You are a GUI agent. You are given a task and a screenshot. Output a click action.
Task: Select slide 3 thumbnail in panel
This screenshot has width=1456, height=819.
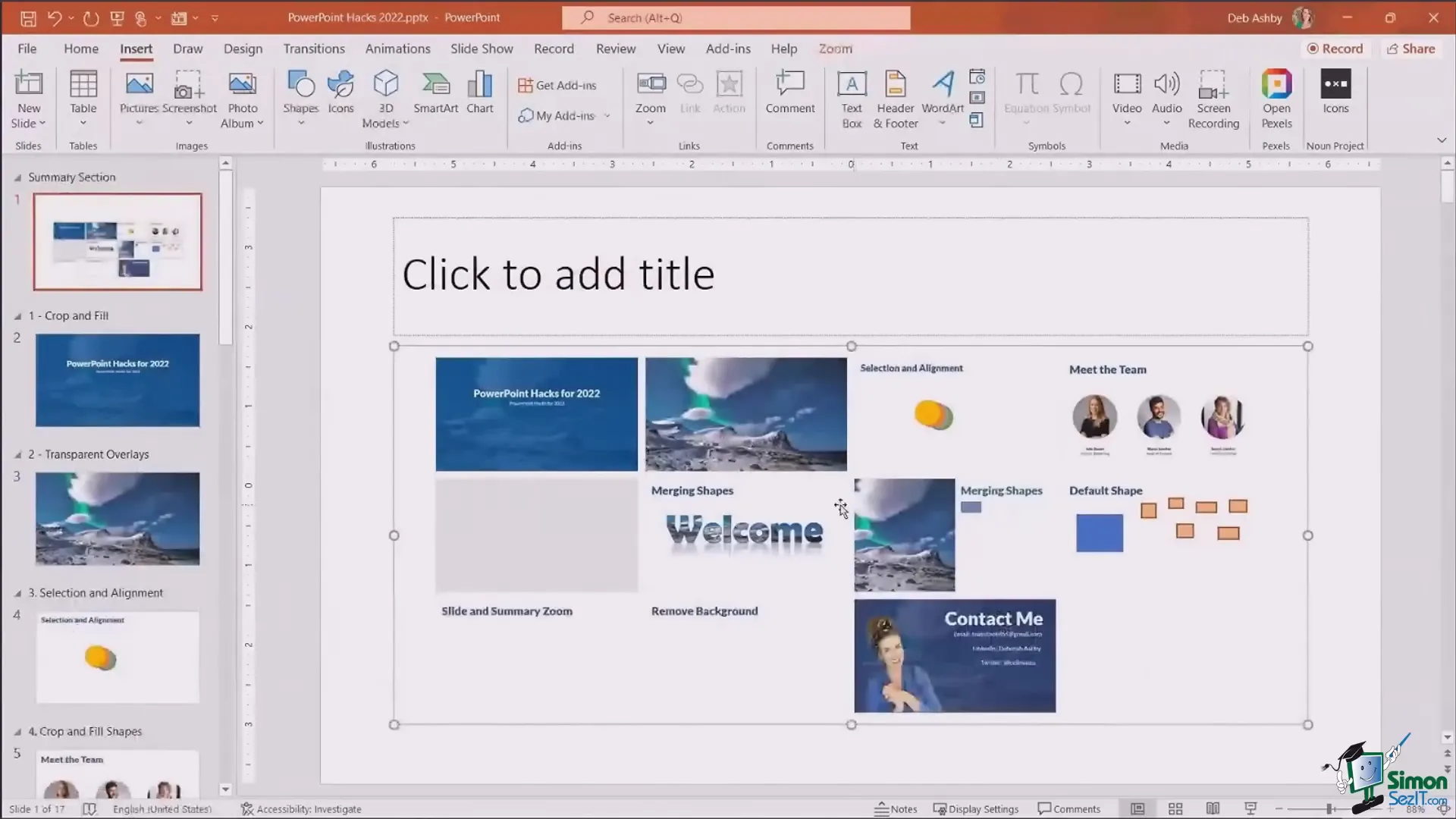point(118,519)
